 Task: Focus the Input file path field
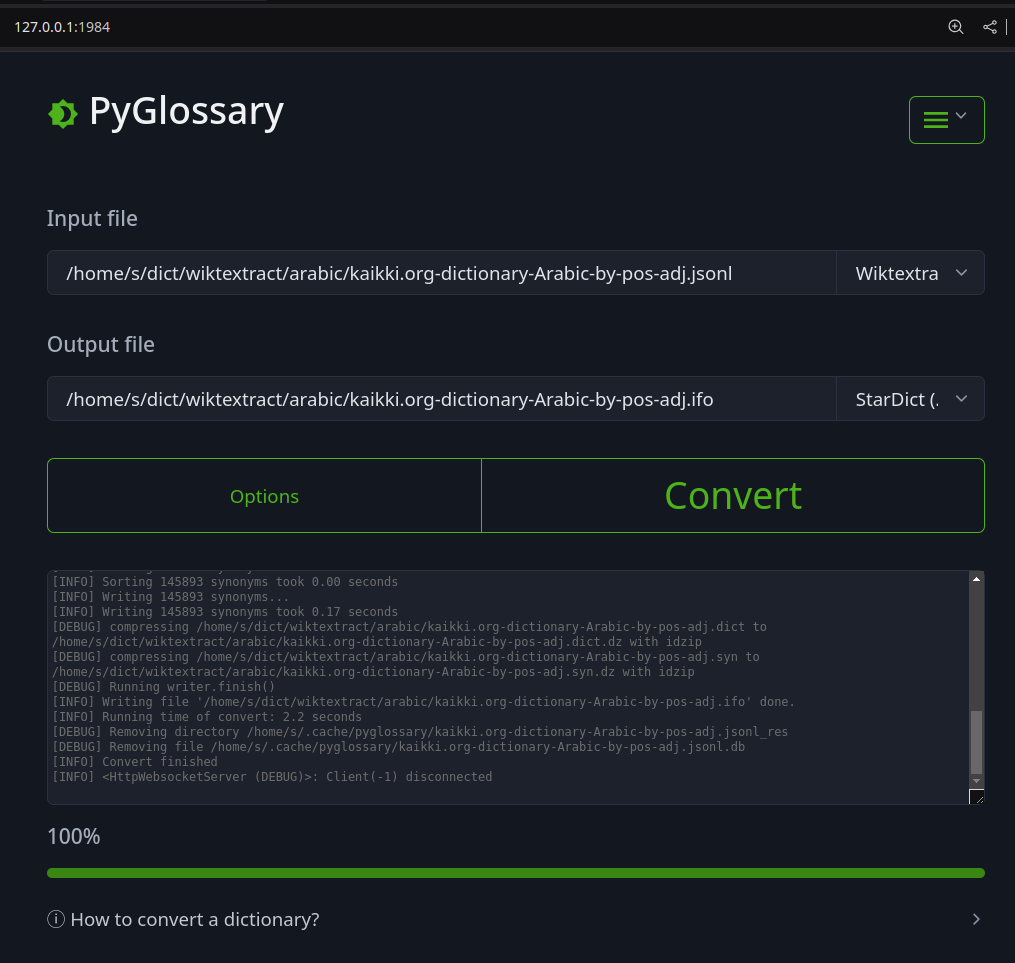pyautogui.click(x=441, y=272)
